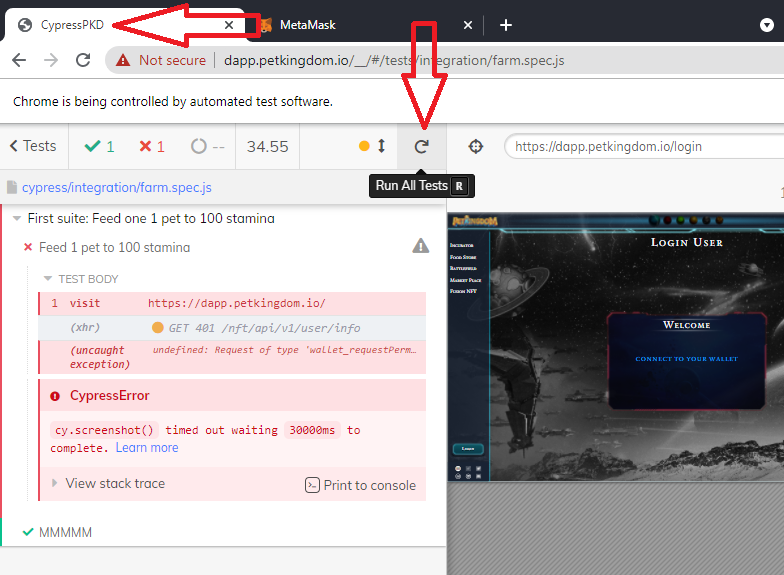The width and height of the screenshot is (784, 575).
Task: Click the browser forward arrow
Action: point(50,60)
